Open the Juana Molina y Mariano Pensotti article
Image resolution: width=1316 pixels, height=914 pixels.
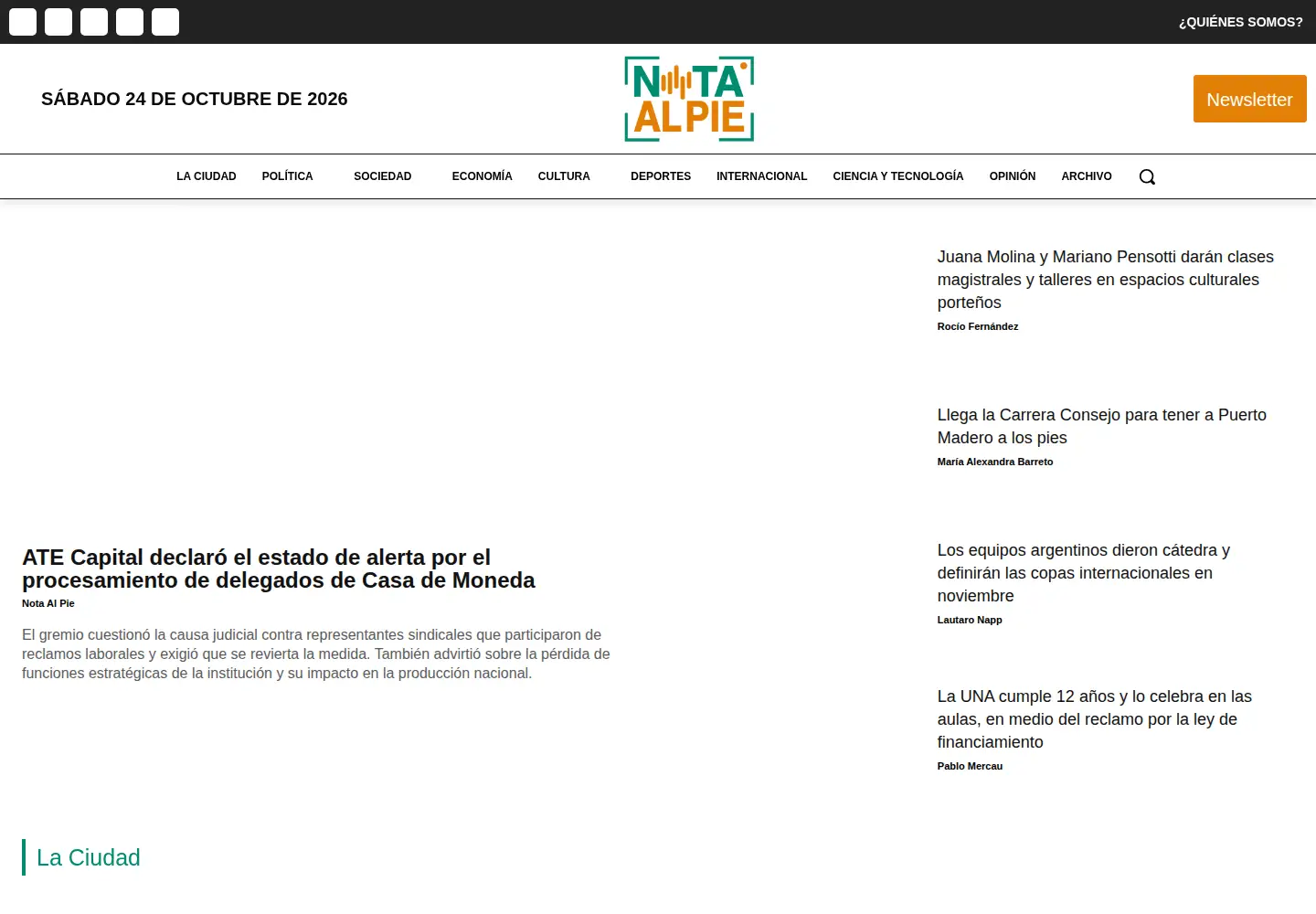(x=1106, y=280)
